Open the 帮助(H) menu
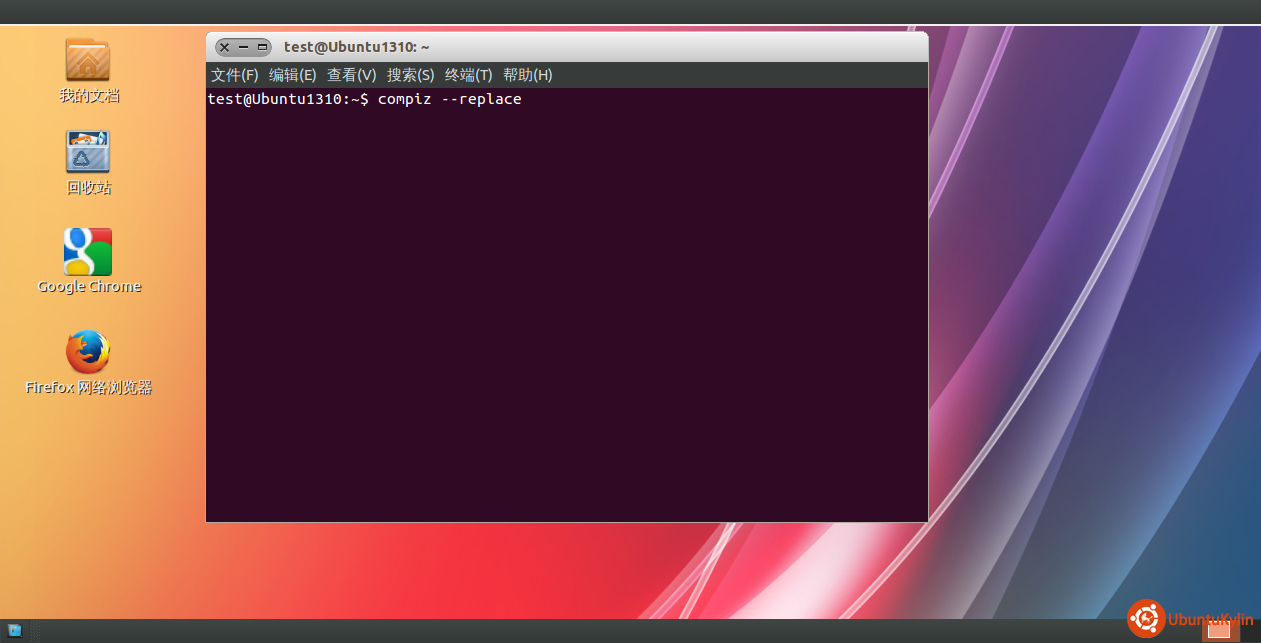 528,75
